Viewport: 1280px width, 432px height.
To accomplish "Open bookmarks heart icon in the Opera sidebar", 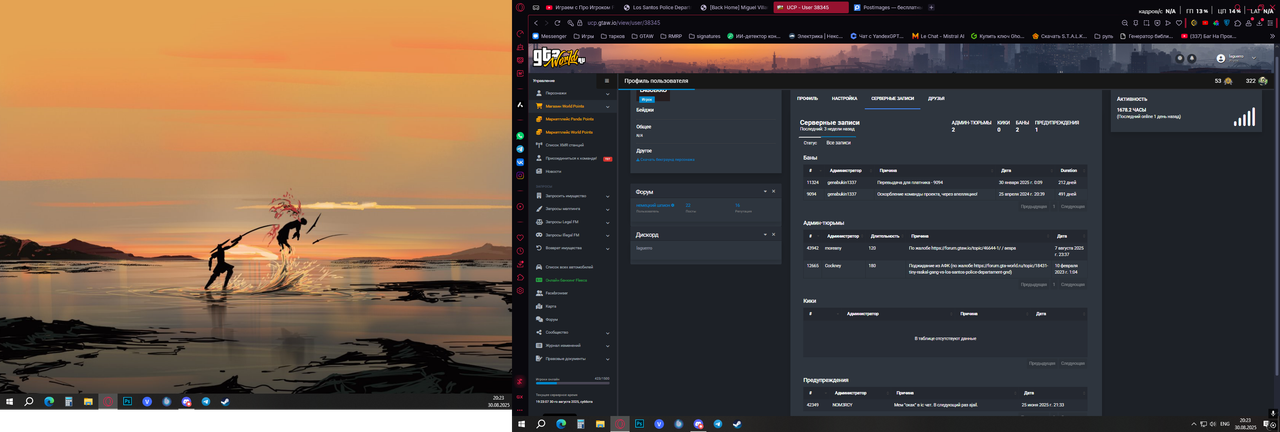I will 520,238.
